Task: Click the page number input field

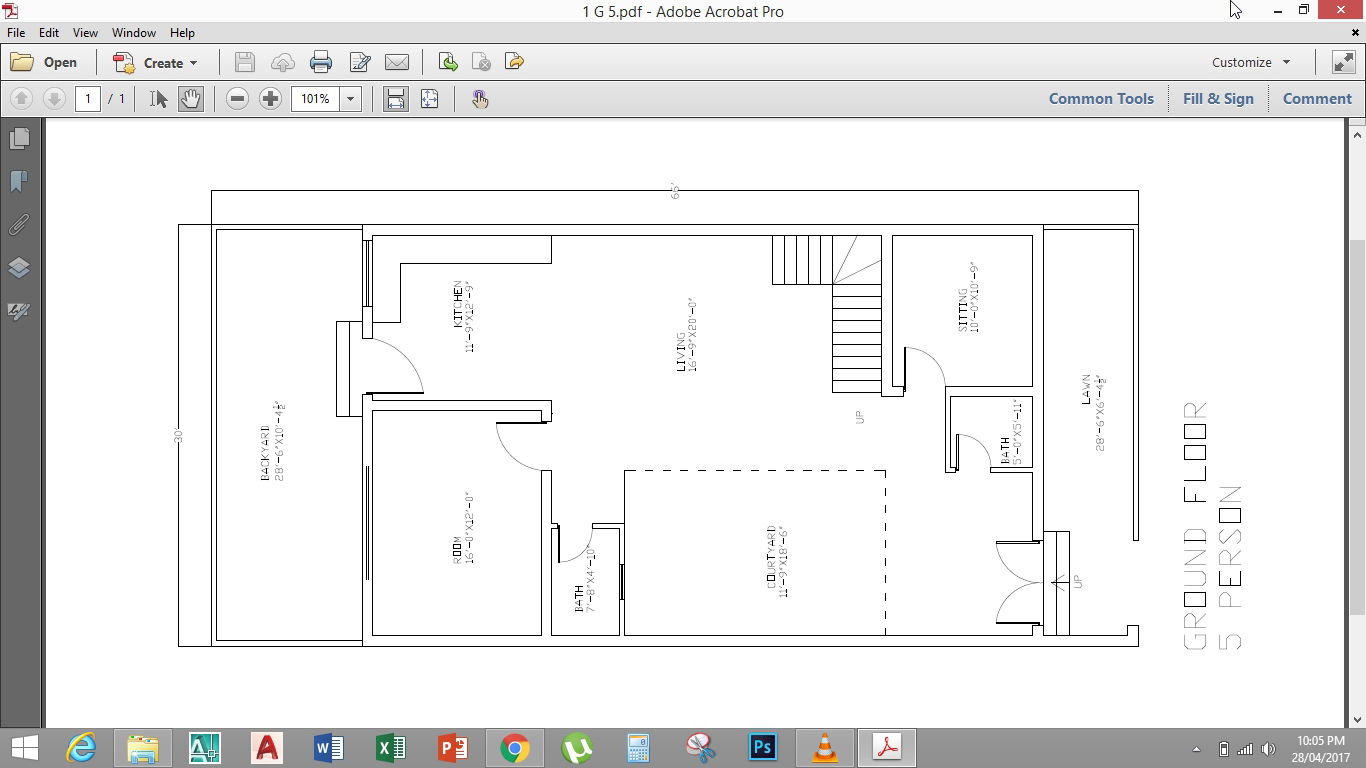Action: [88, 99]
